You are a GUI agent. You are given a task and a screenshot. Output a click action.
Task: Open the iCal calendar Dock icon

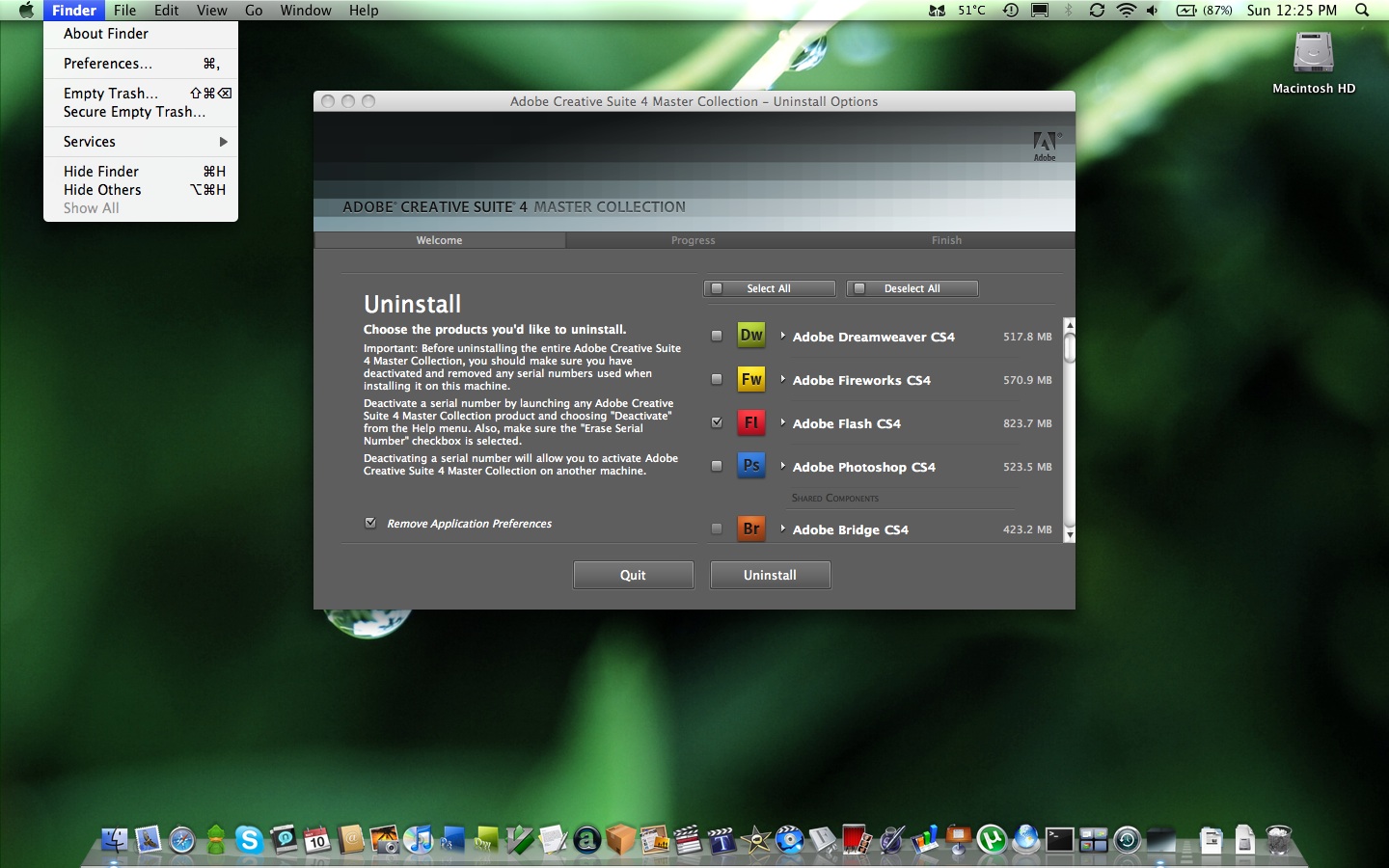pos(317,840)
